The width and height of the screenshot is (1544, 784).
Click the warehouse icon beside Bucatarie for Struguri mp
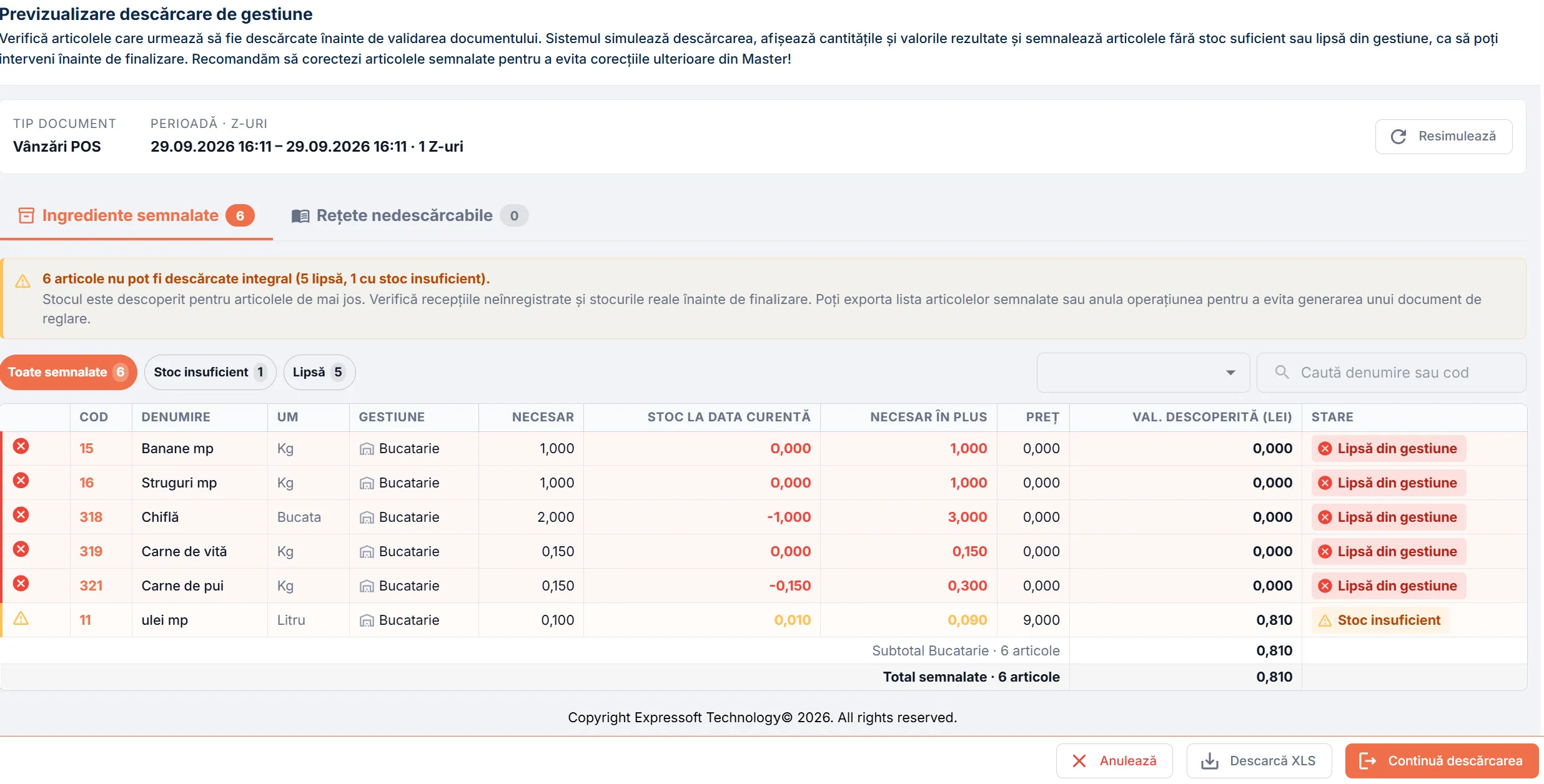[367, 483]
